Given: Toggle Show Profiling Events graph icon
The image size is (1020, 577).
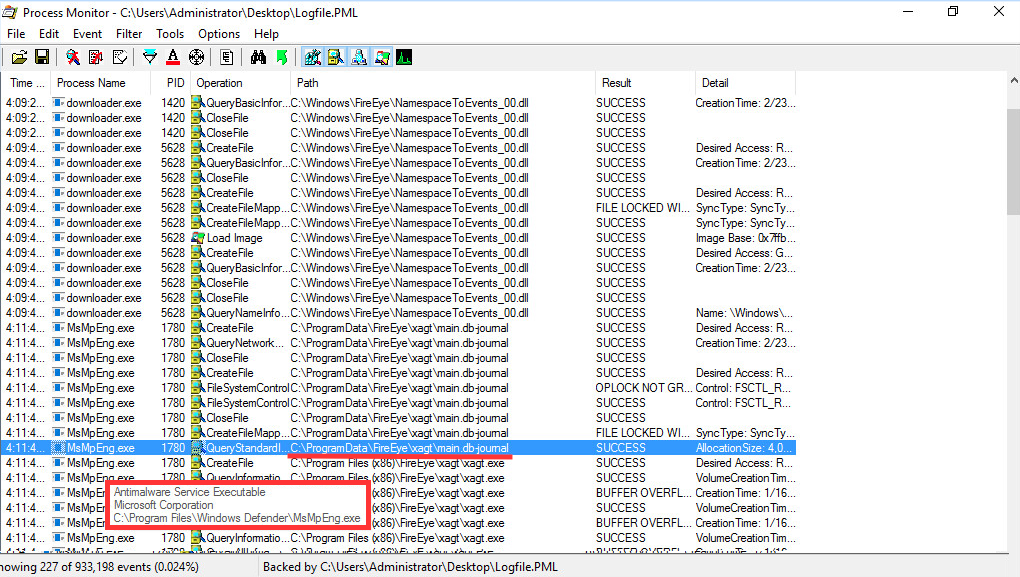Looking at the screenshot, I should tap(404, 57).
